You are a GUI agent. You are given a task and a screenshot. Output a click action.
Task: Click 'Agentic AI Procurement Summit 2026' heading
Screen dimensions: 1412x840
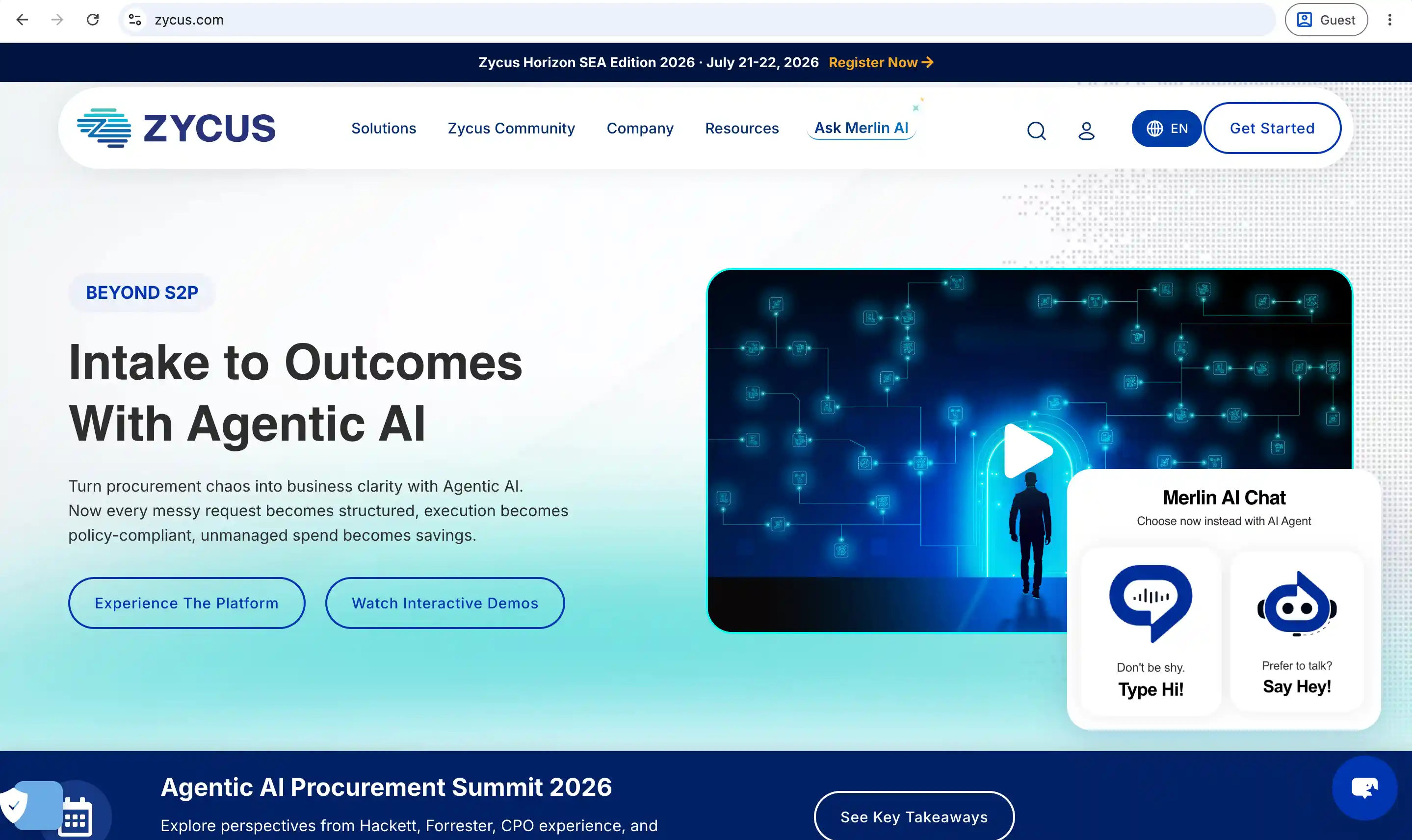pyautogui.click(x=386, y=787)
